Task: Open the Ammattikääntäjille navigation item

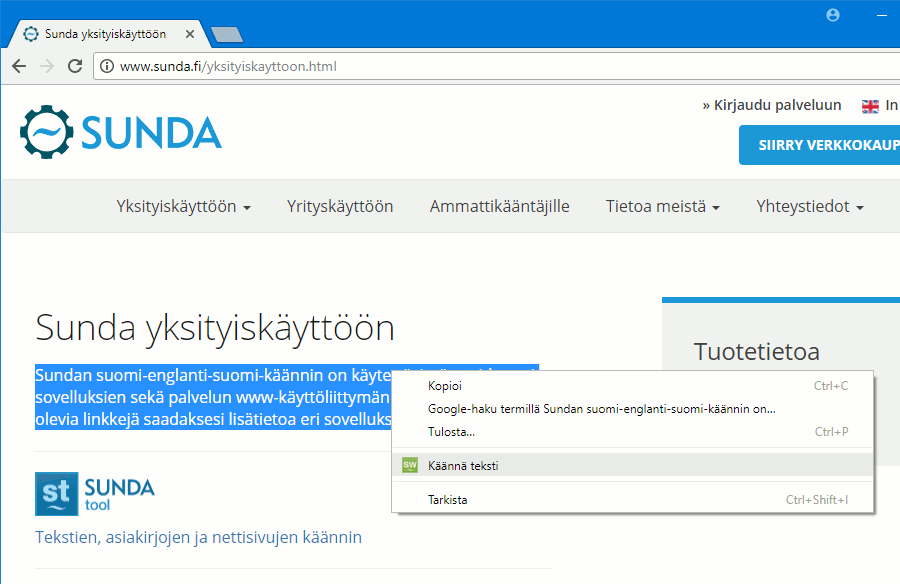Action: [x=499, y=206]
